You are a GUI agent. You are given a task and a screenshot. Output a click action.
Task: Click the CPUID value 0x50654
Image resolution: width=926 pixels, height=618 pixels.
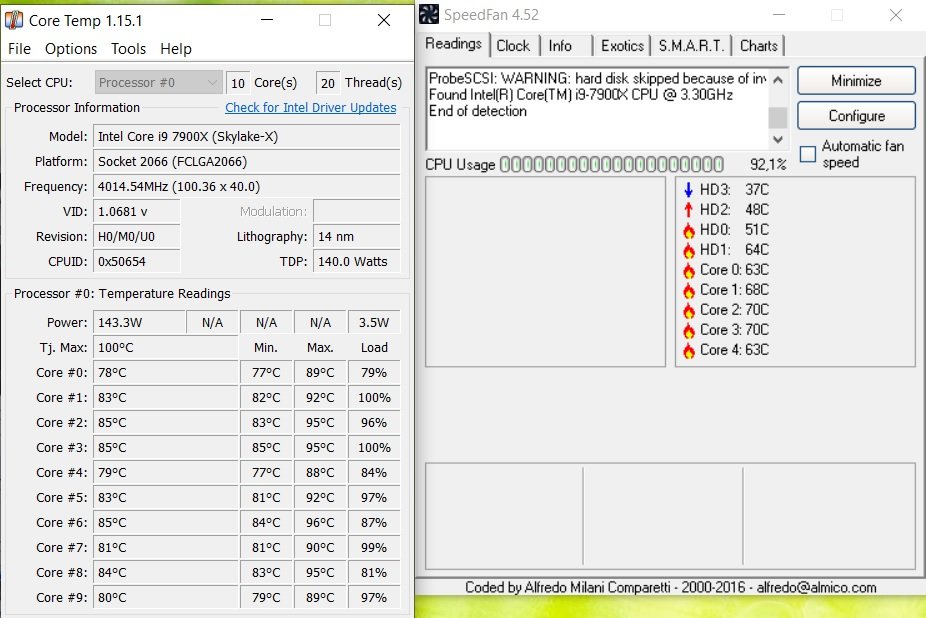[x=136, y=262]
